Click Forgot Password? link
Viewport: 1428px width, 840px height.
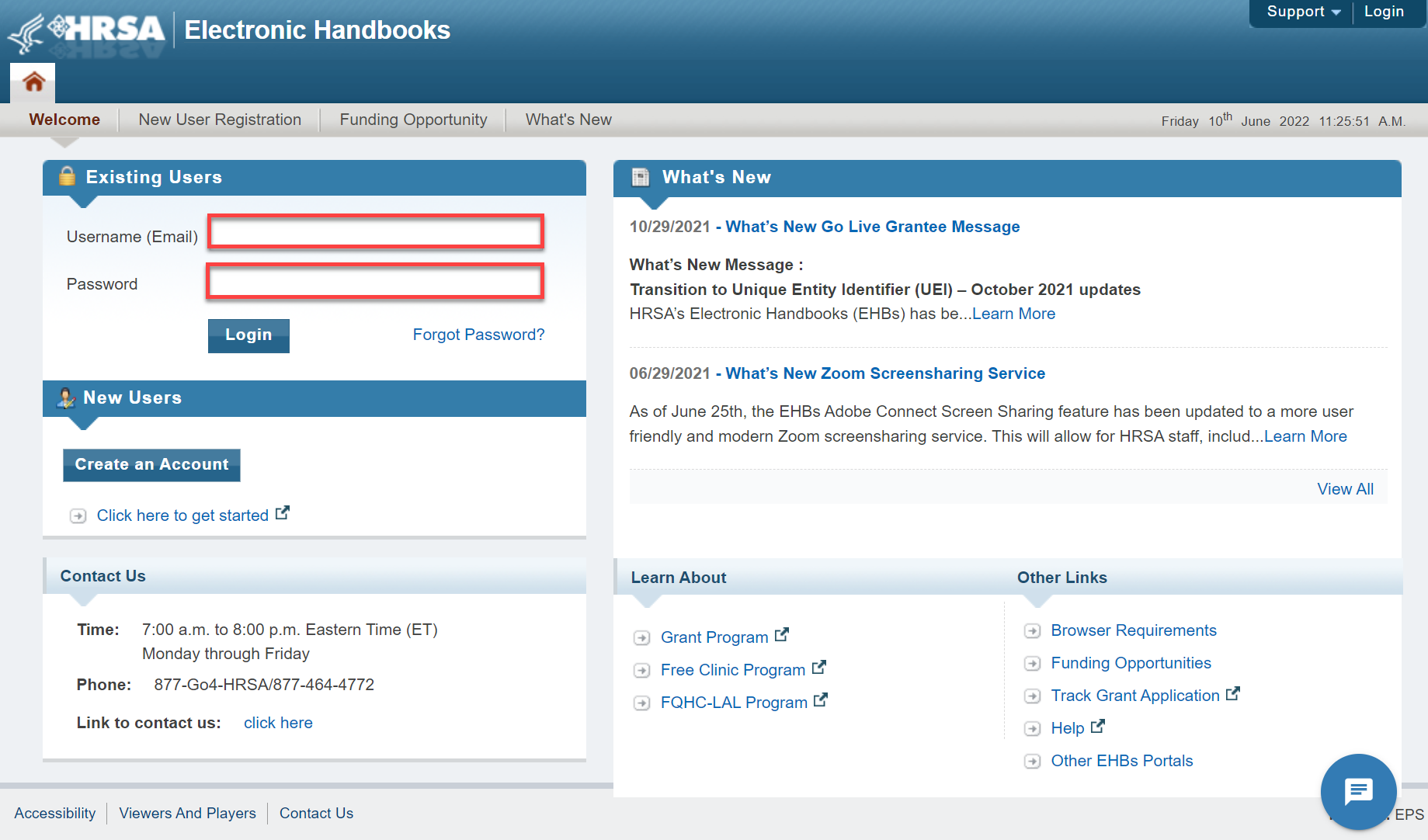(478, 335)
